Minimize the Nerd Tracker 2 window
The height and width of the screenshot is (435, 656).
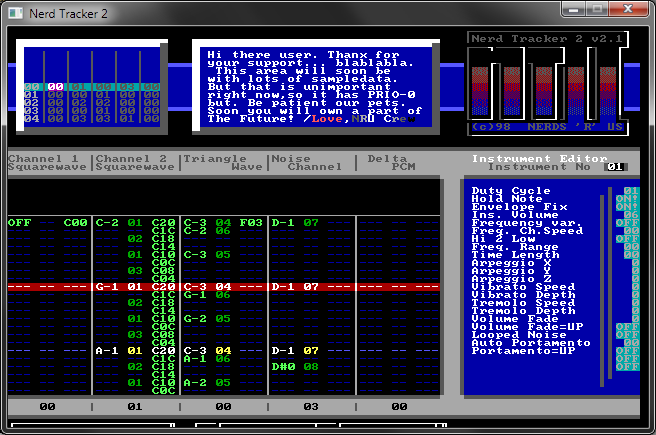coord(573,9)
